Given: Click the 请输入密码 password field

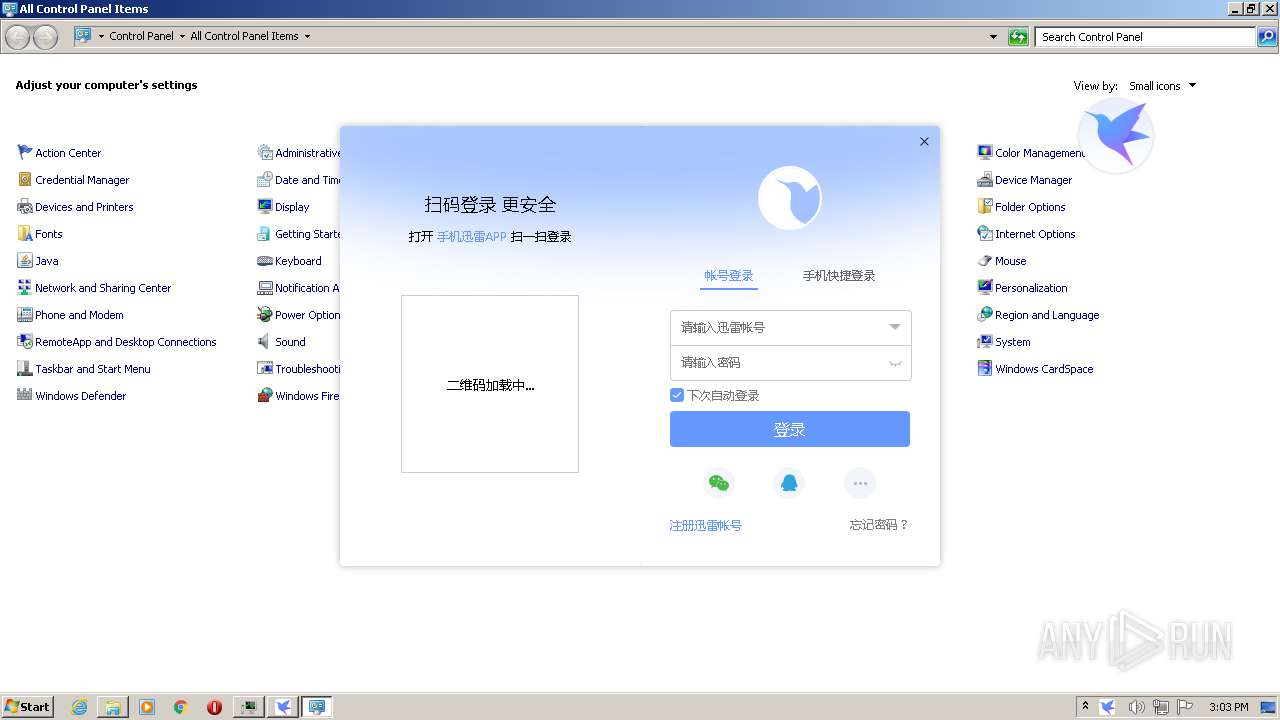Looking at the screenshot, I should click(790, 363).
